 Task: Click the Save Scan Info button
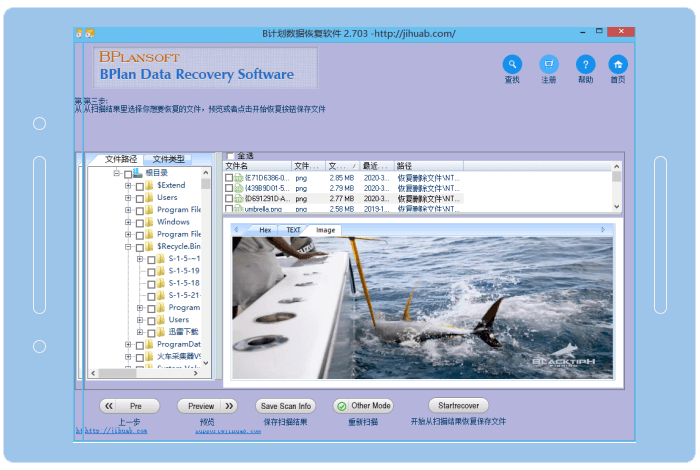(x=286, y=406)
